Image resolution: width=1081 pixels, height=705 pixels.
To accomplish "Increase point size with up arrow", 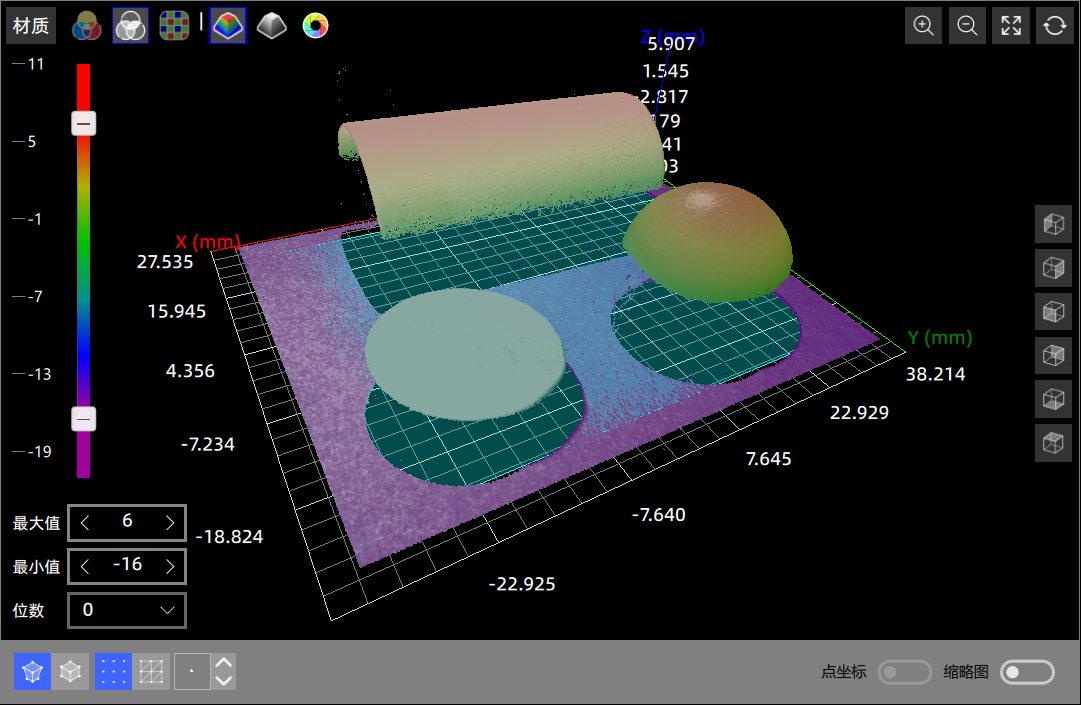I will (x=224, y=663).
